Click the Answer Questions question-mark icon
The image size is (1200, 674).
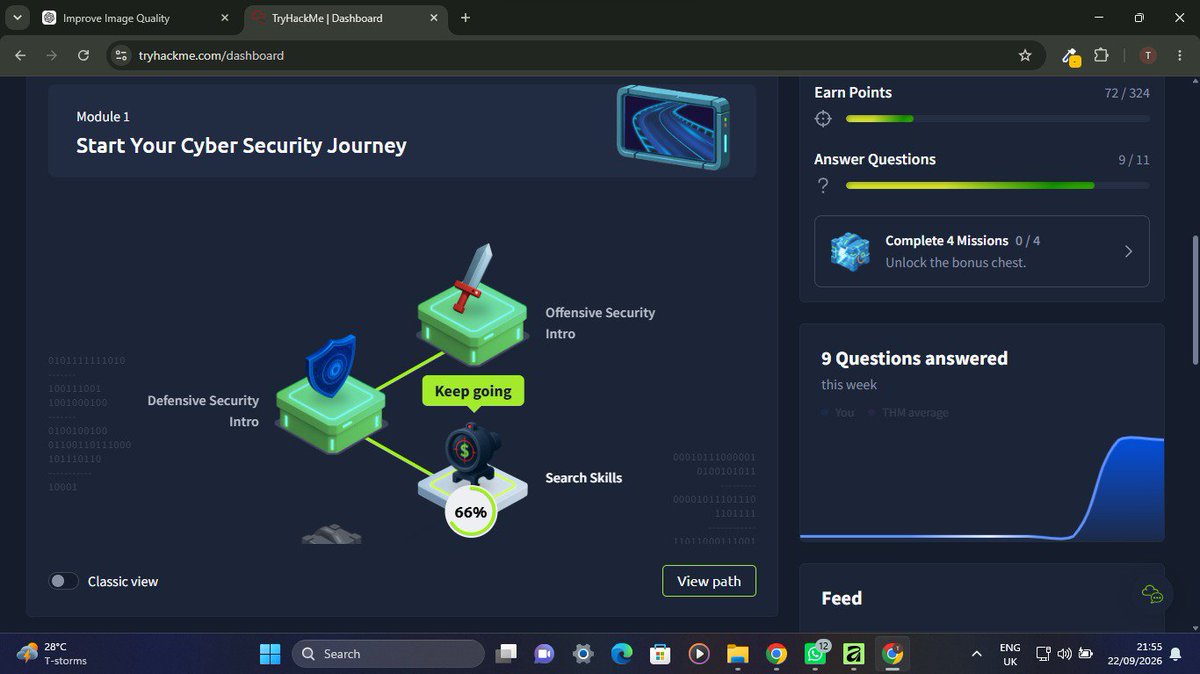[x=823, y=186]
